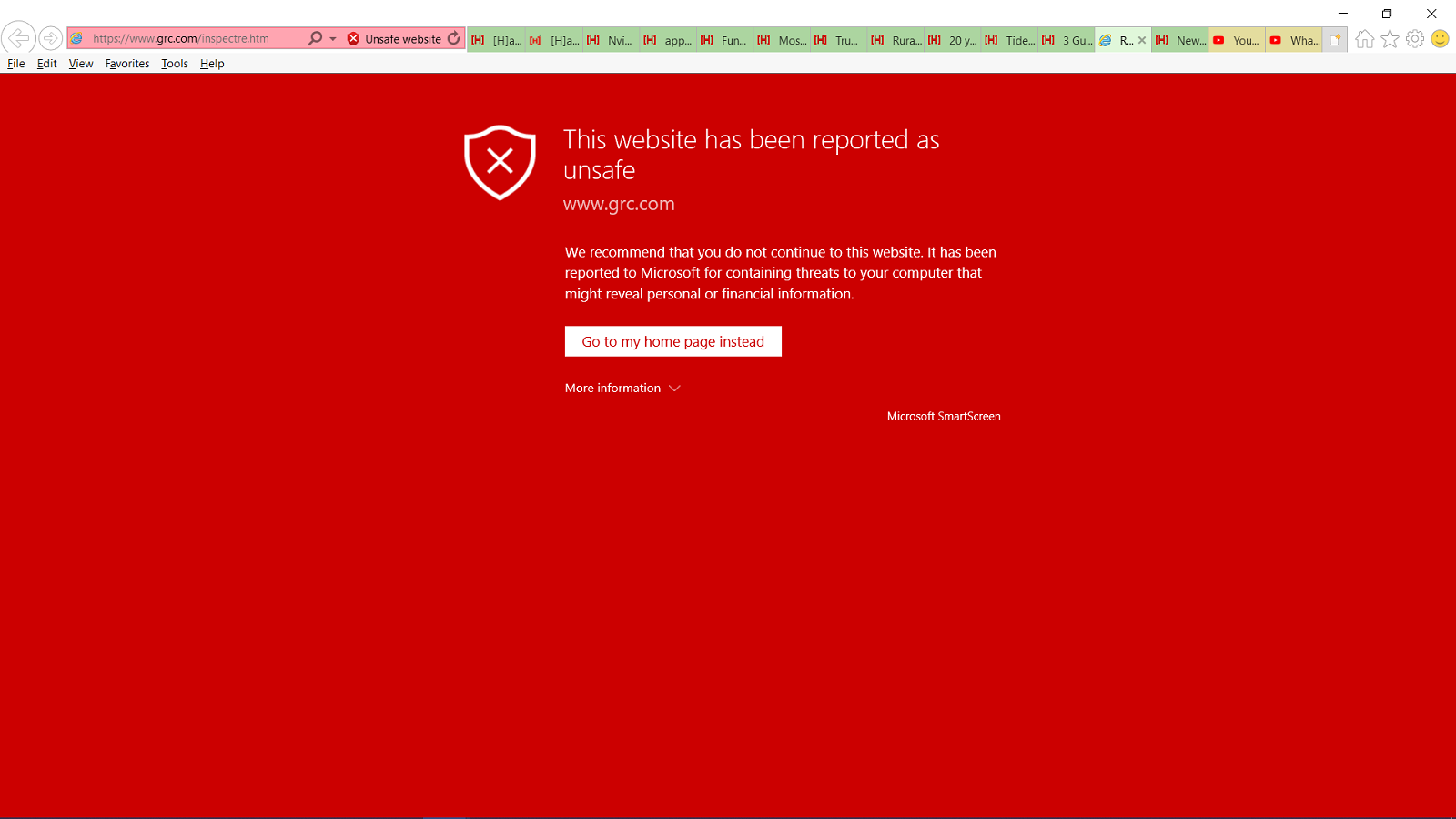Switch to the YouTube "You..." tab
This screenshot has height=819, width=1456.
1237,40
